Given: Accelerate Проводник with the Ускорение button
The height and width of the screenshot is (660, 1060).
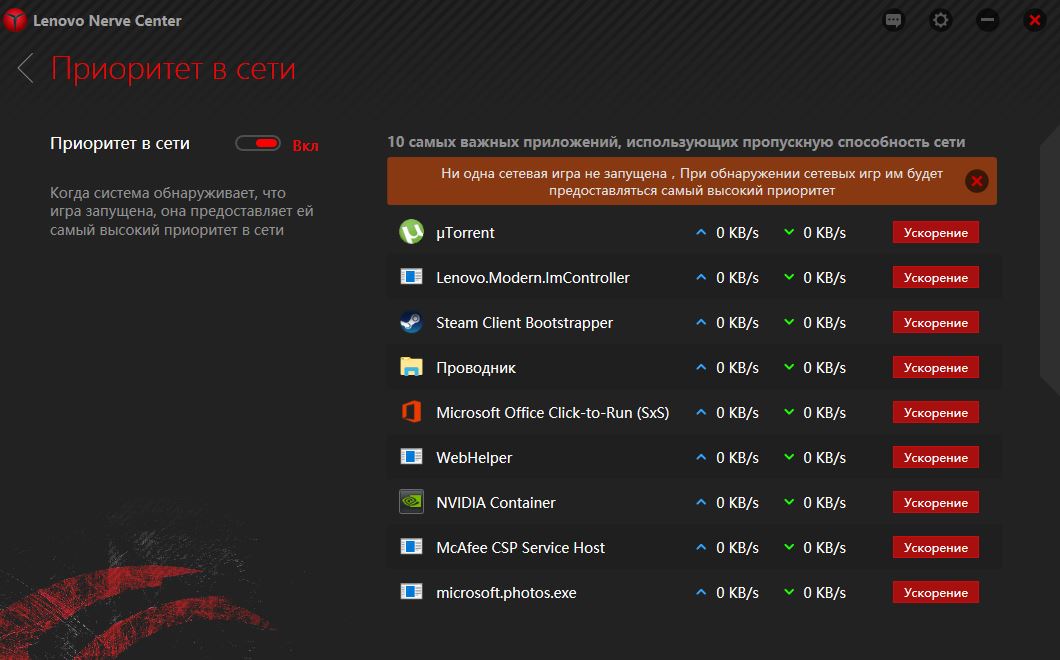Looking at the screenshot, I should click(x=936, y=367).
